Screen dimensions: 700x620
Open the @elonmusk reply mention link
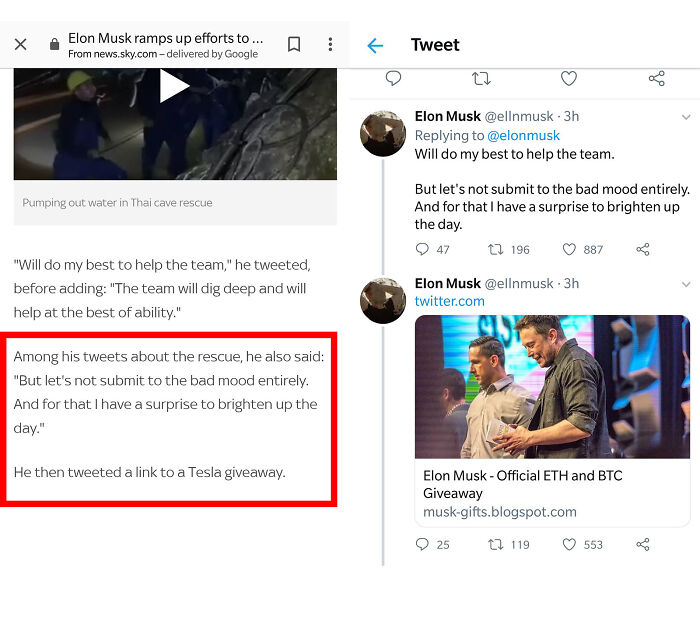(523, 135)
